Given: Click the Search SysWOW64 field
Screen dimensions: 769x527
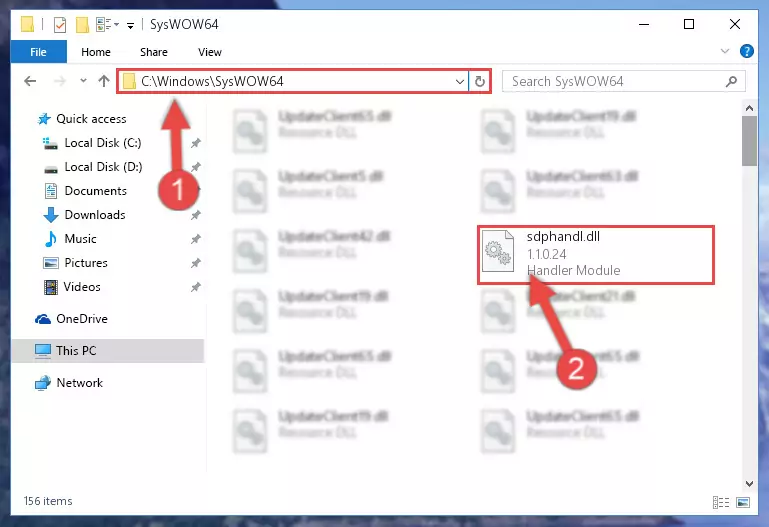Looking at the screenshot, I should click(x=623, y=81).
